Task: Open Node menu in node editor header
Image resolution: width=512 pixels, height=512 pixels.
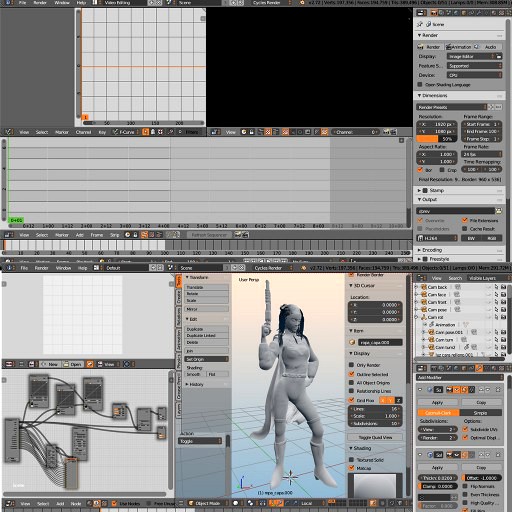Action: click(76, 503)
